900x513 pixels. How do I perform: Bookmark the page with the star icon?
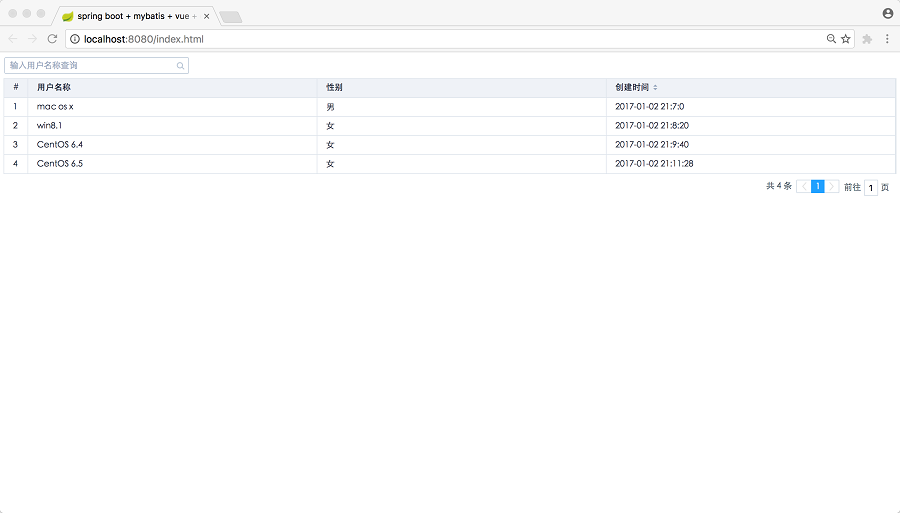click(x=845, y=39)
